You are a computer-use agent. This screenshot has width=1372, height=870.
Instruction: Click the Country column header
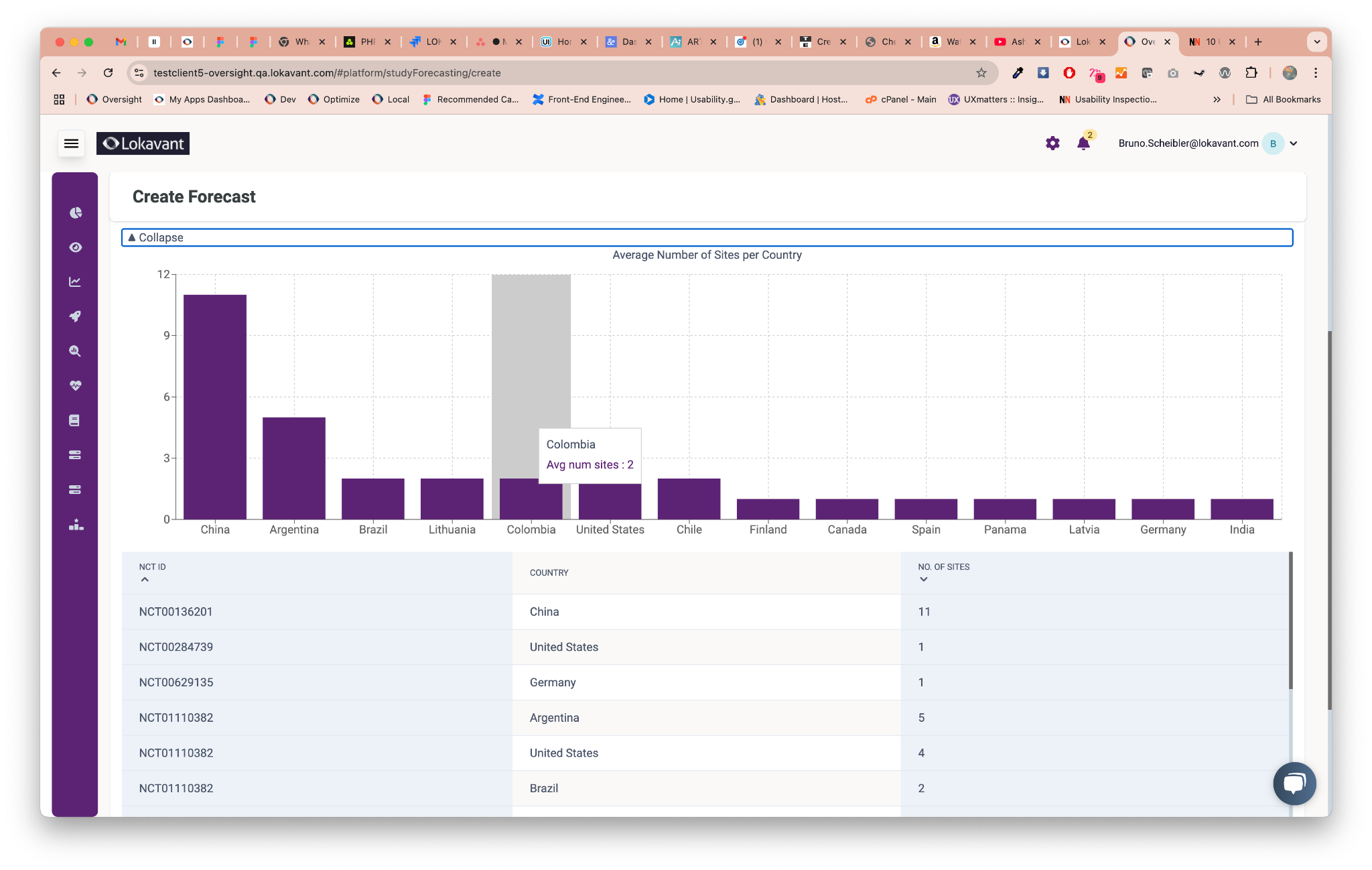click(x=549, y=572)
